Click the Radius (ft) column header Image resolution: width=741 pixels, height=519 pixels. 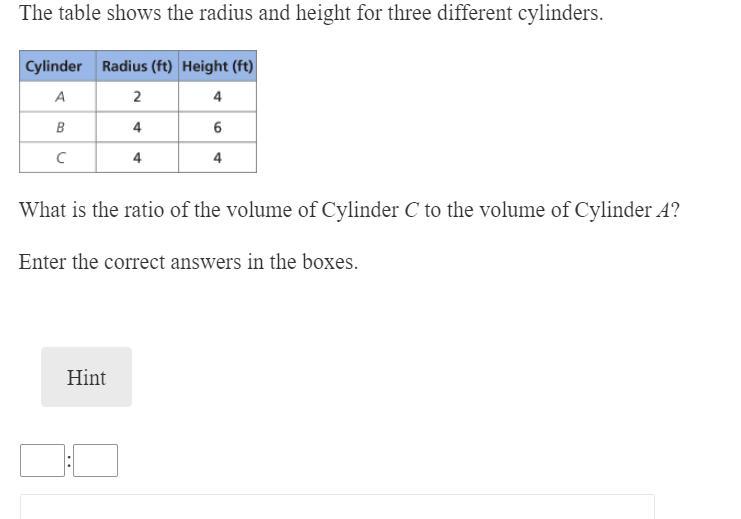click(x=137, y=66)
